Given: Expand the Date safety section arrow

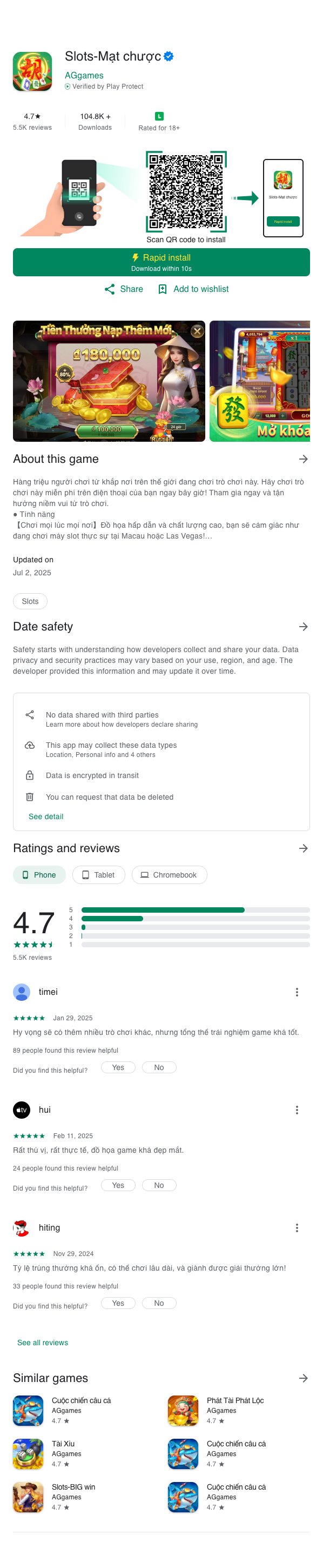Looking at the screenshot, I should pyautogui.click(x=304, y=627).
